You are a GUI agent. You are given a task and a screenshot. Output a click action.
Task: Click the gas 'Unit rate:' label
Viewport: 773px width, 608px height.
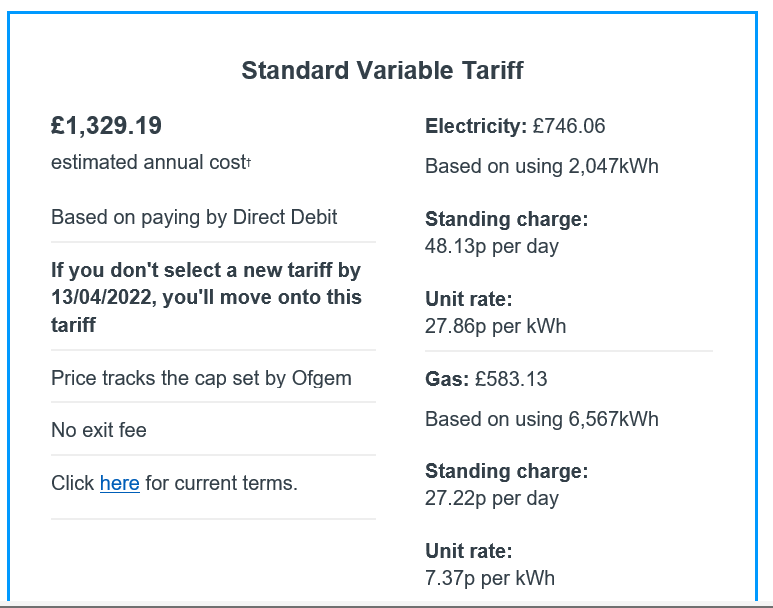tap(469, 551)
